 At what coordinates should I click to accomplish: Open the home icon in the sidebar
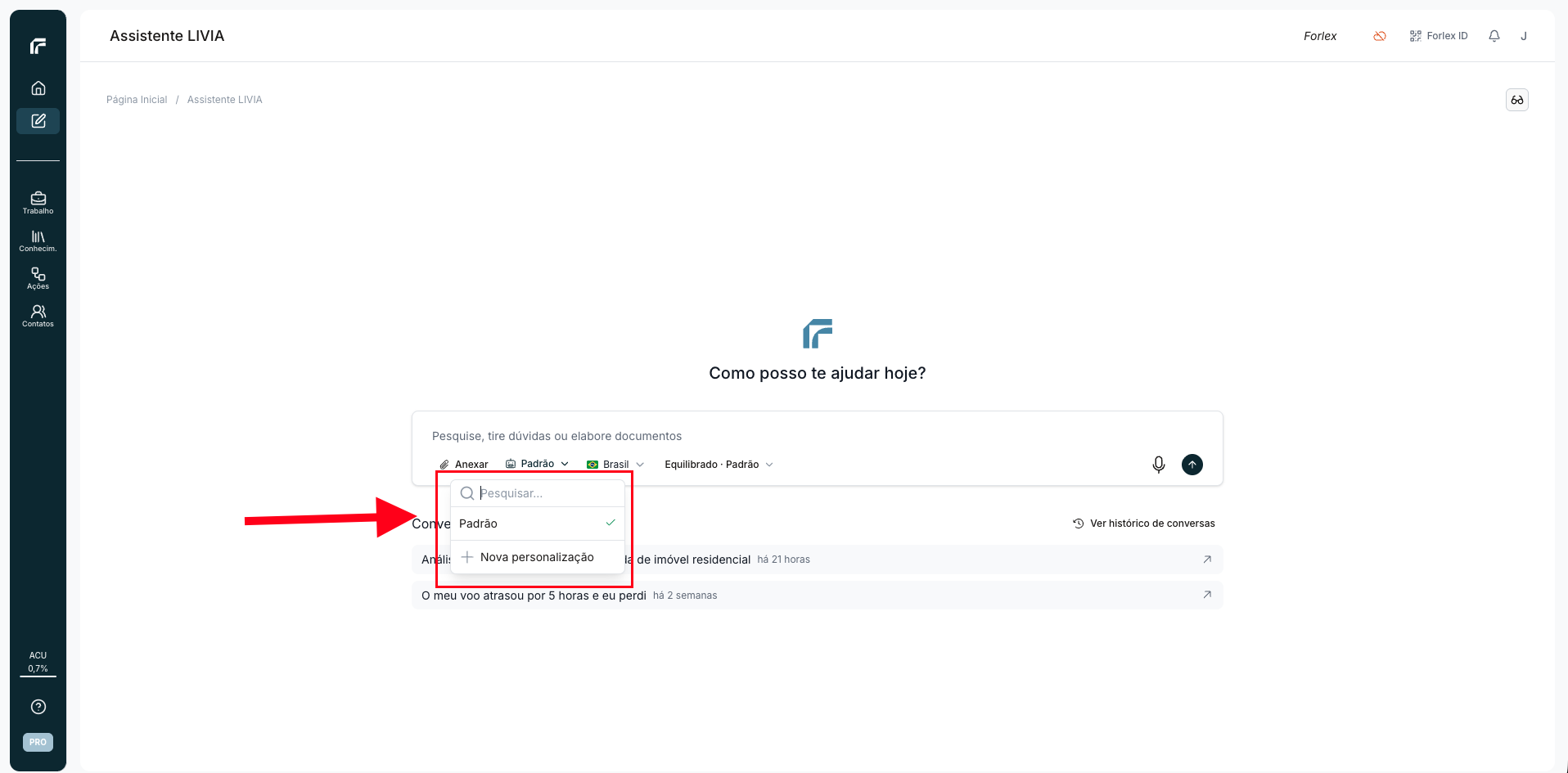pos(38,88)
